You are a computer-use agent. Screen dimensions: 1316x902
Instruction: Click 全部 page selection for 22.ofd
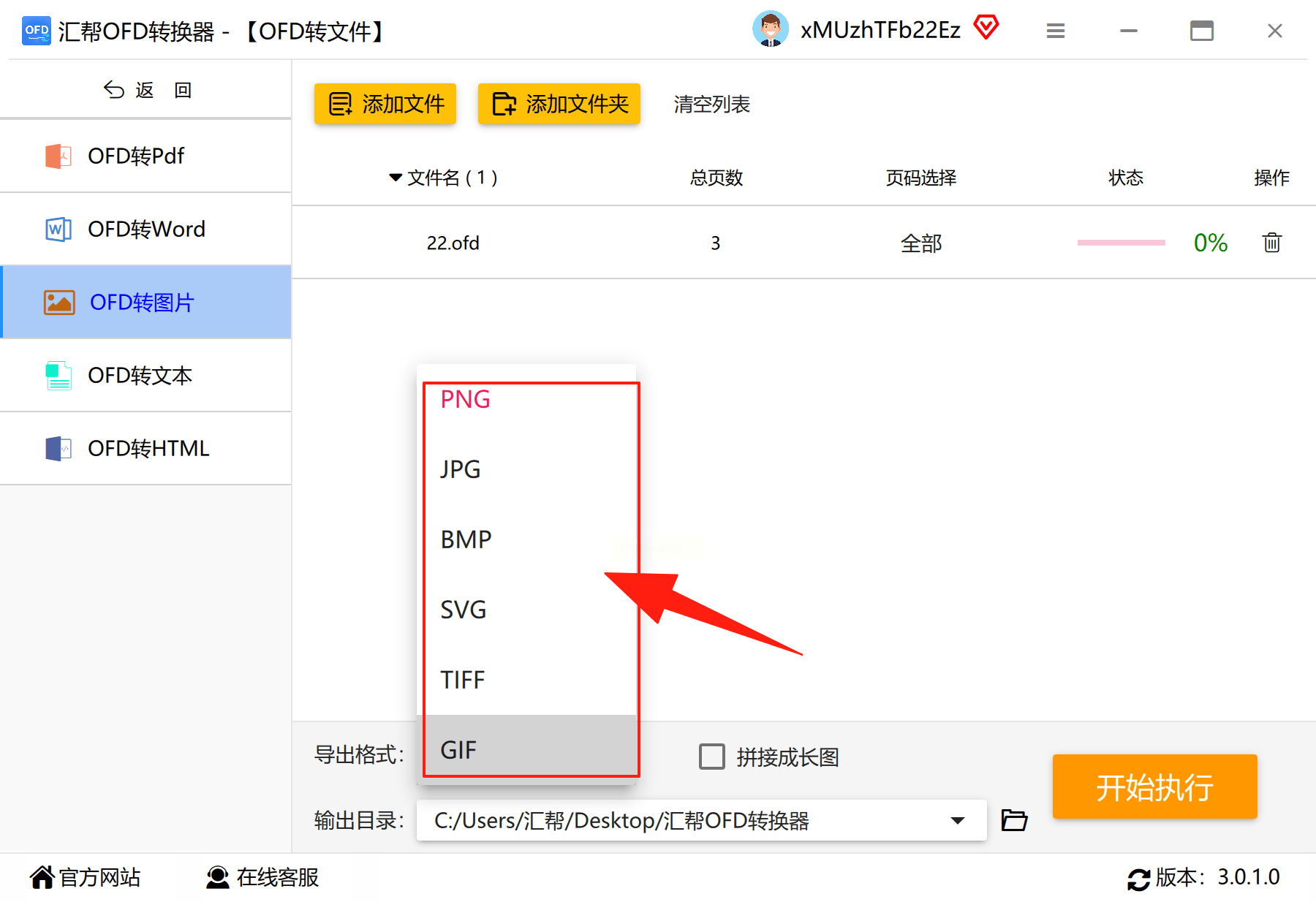coord(920,243)
